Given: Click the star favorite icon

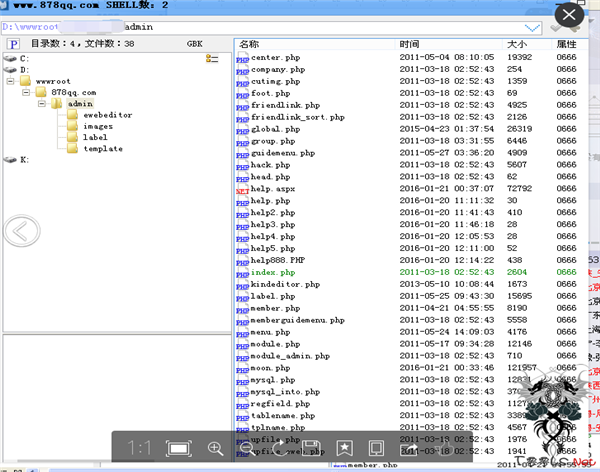Looking at the screenshot, I should (343, 449).
